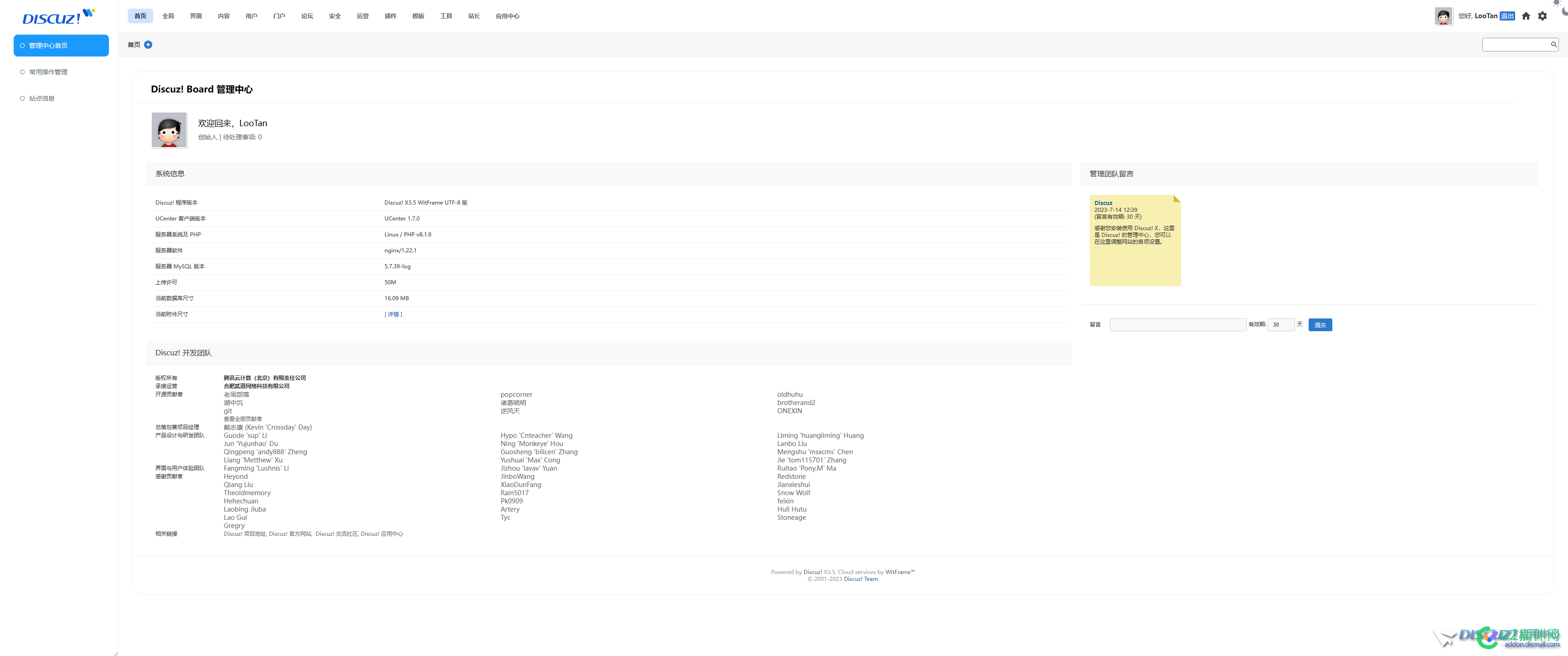
Task: Click developer name 戴志康 (Kevin 'Crossday' Day)
Action: (267, 427)
